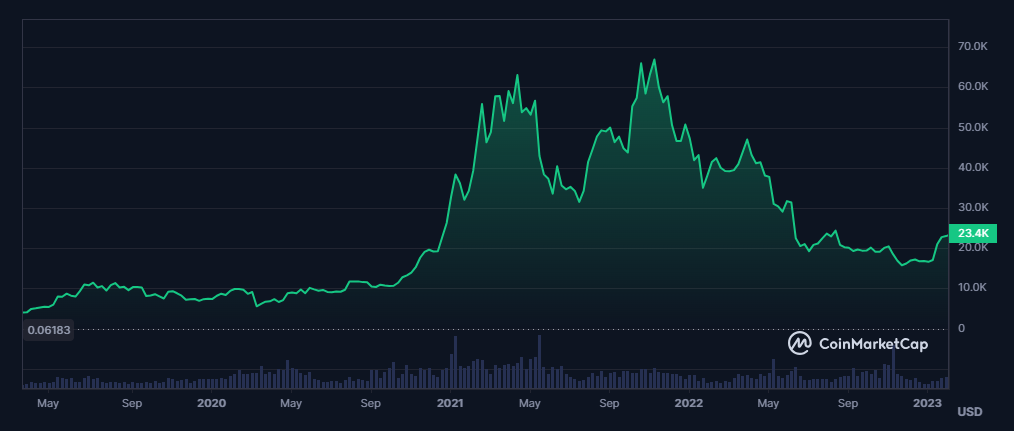
Task: Pick the 50.0K price axis label
Action: click(973, 128)
